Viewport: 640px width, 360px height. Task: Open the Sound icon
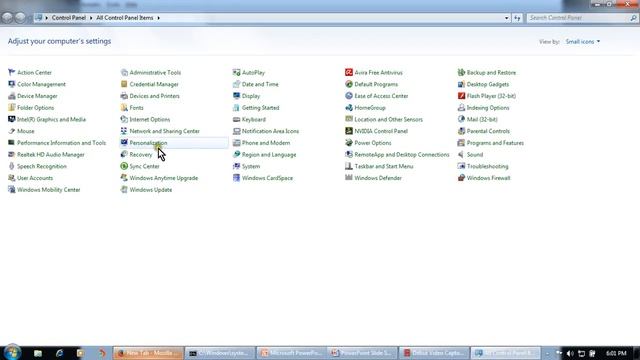tap(461, 154)
